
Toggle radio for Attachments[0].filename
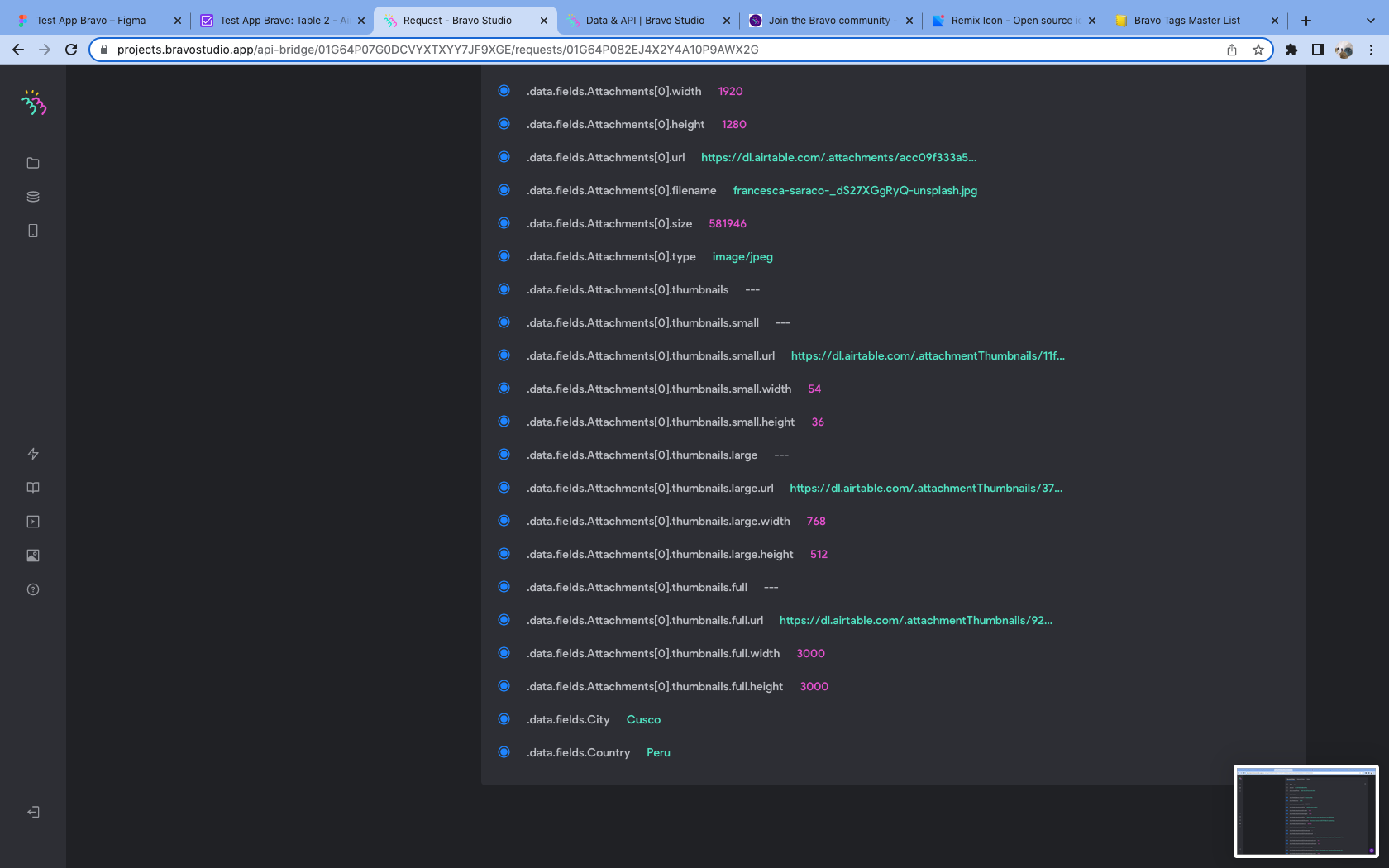[504, 190]
